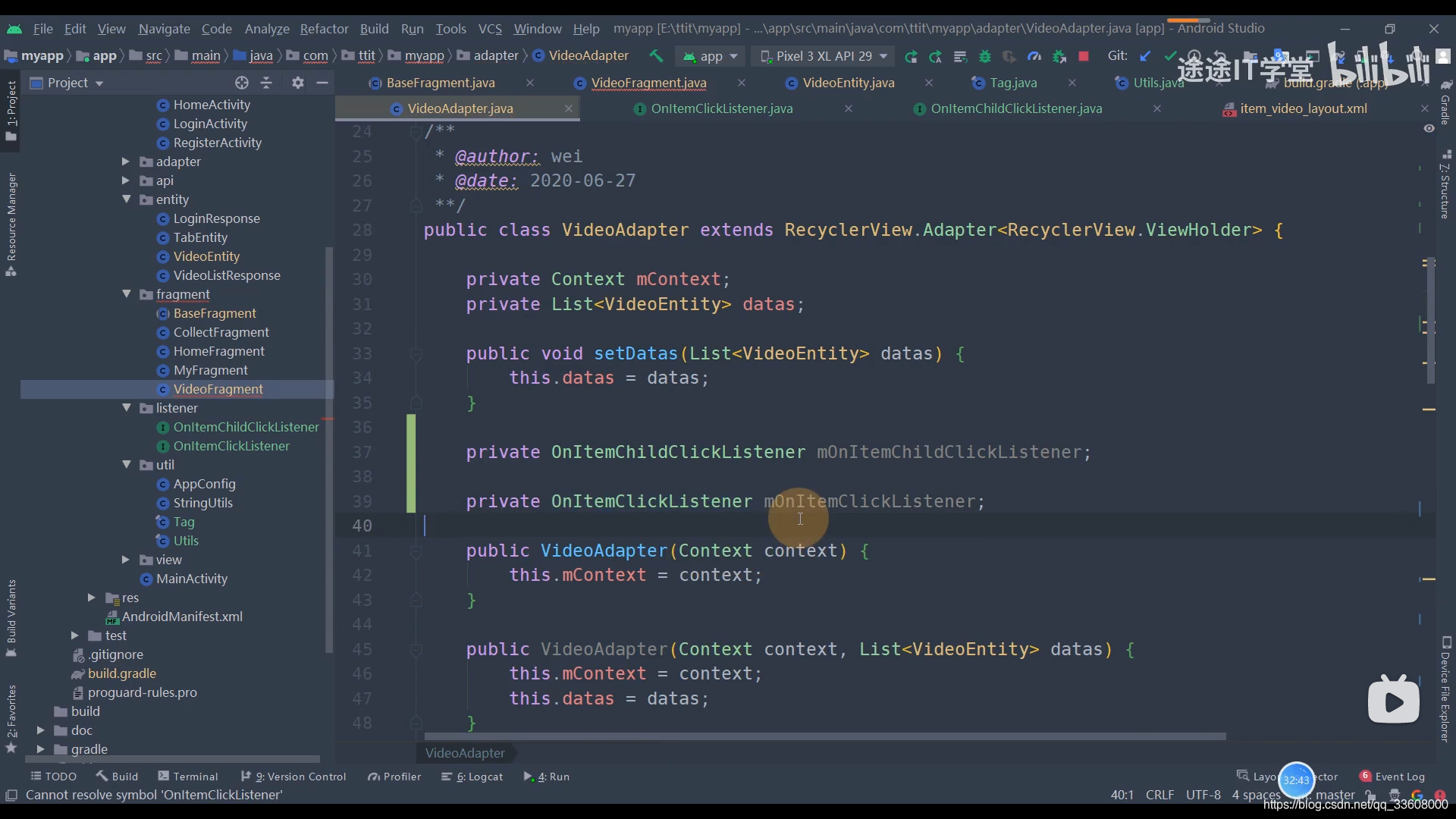This screenshot has height=819, width=1456.
Task: Open the Event Log
Action: pos(1392,777)
